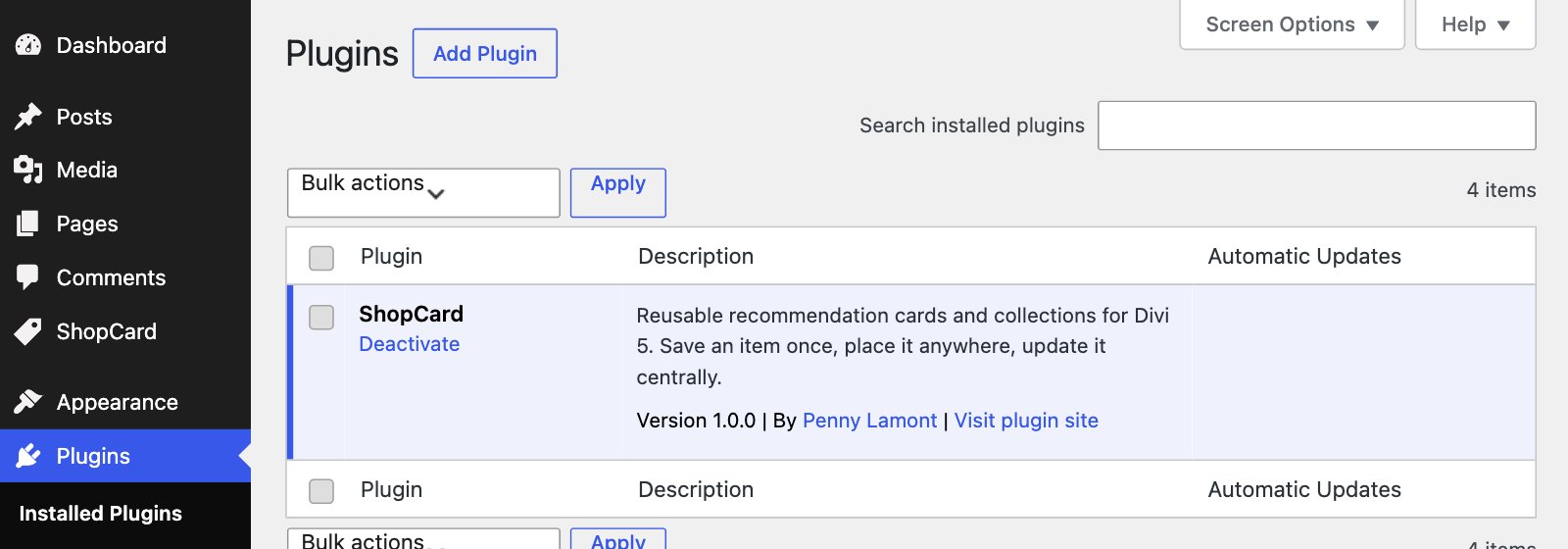This screenshot has width=1568, height=549.
Task: Open ShopCard in the sidebar
Action: click(125, 331)
